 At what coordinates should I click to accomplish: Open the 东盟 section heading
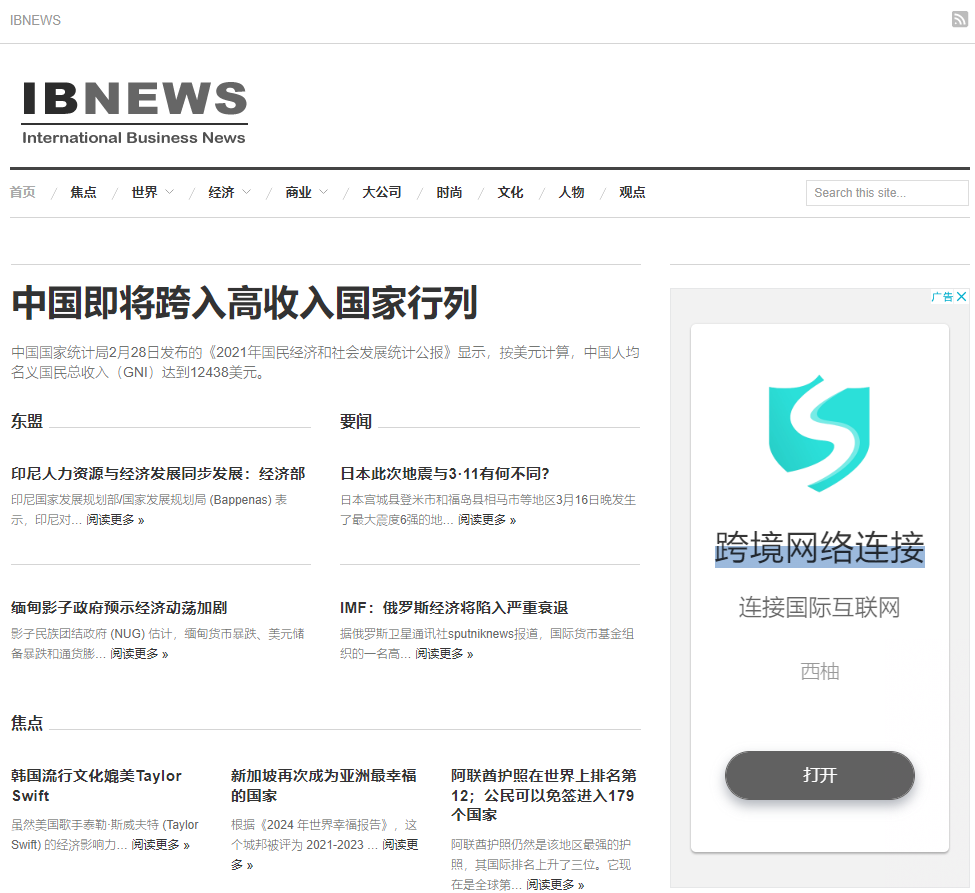click(x=27, y=421)
